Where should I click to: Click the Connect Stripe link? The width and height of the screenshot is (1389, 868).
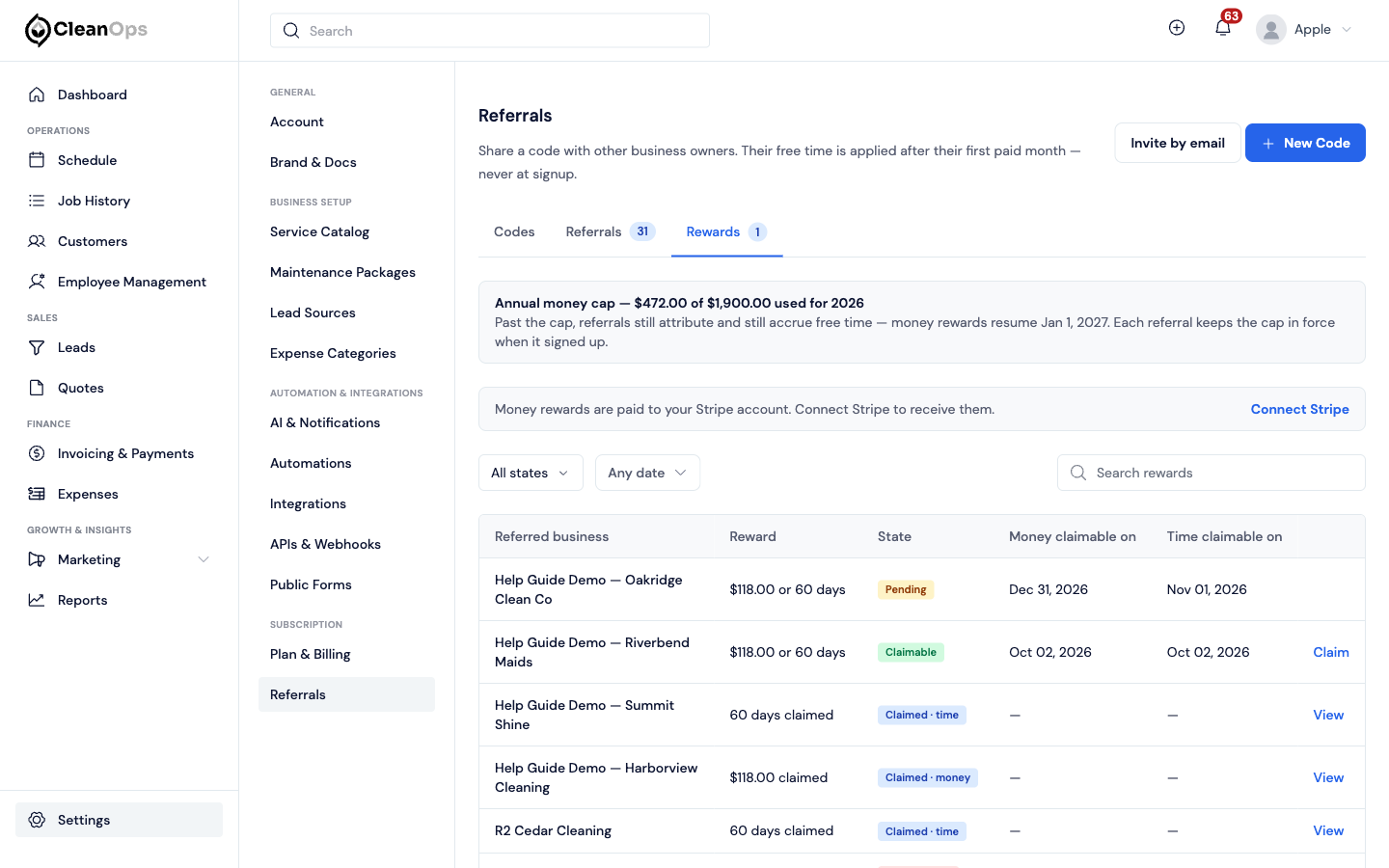click(1299, 409)
